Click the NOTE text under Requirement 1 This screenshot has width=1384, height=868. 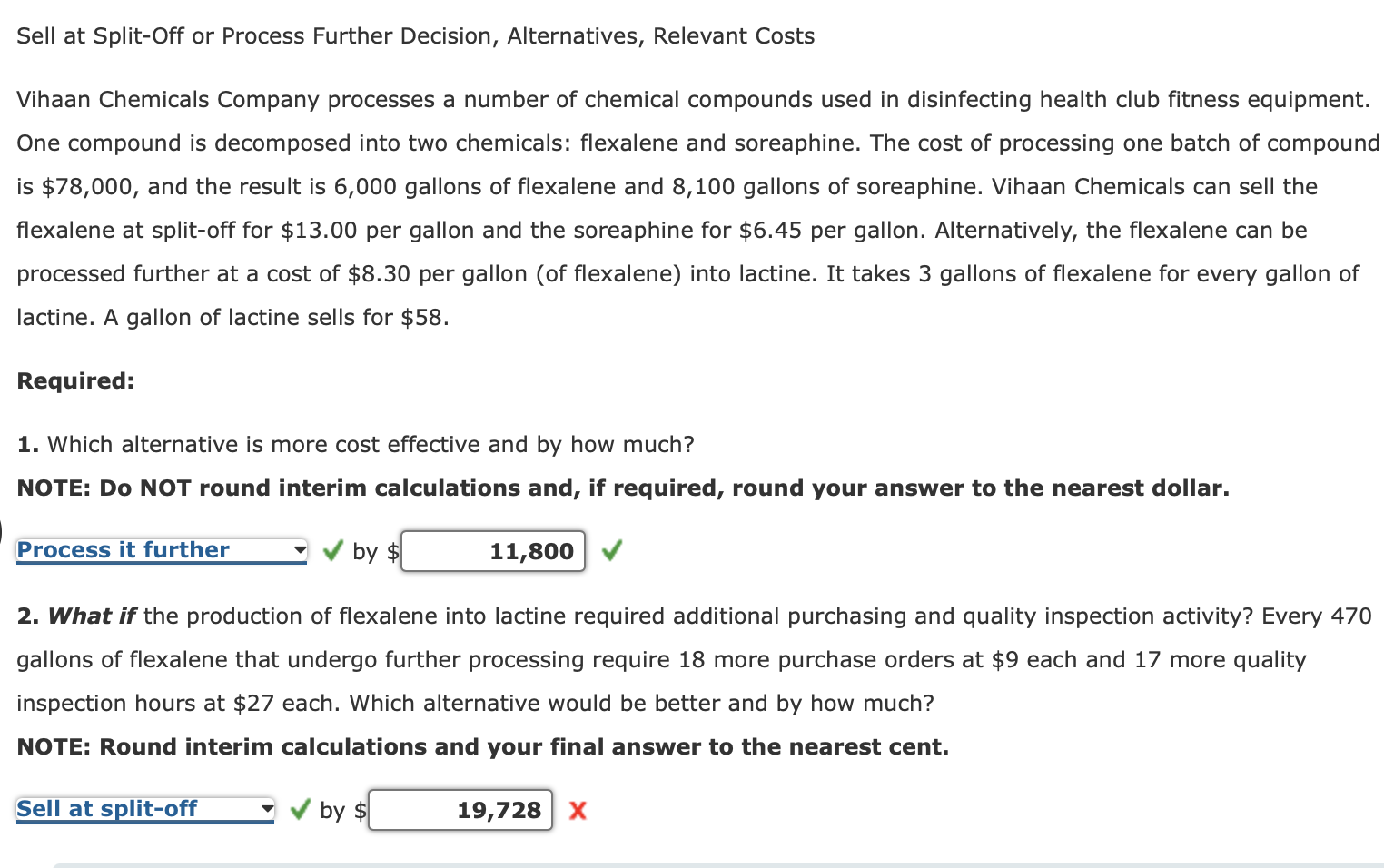[x=623, y=488]
